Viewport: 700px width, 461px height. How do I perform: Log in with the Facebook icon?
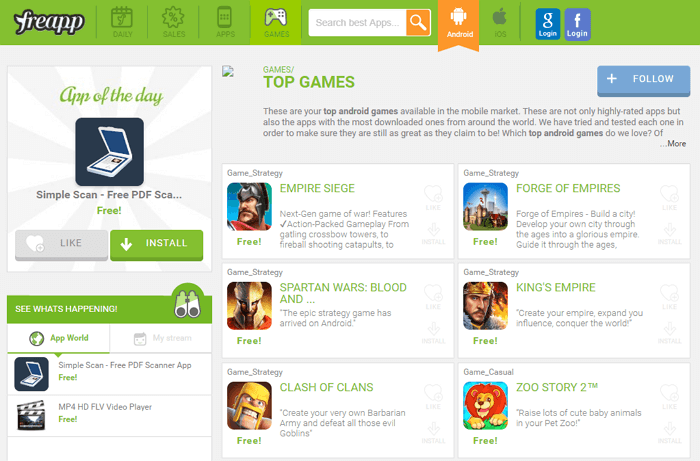pos(577,25)
